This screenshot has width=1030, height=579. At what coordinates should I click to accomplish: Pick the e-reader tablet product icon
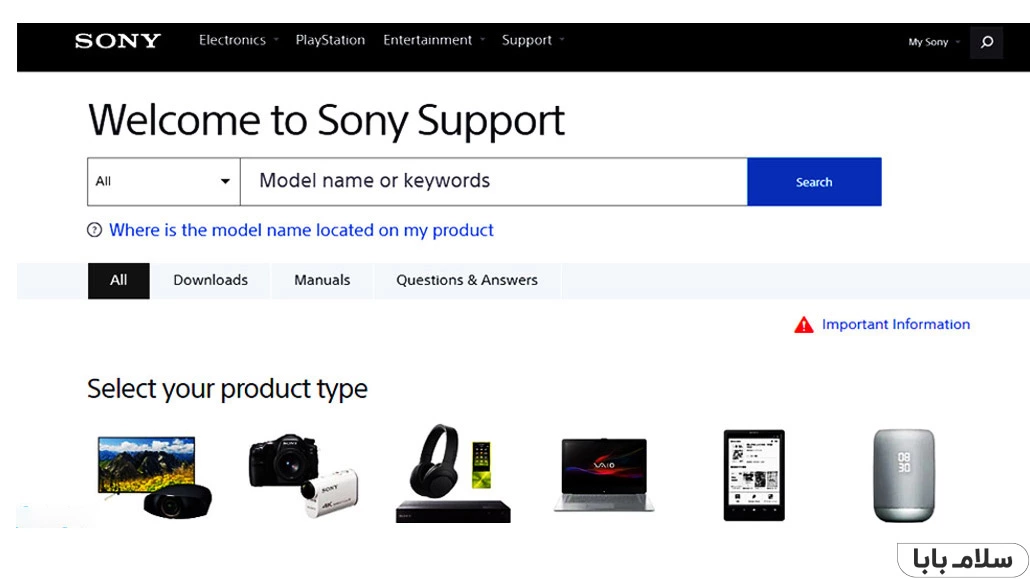(x=754, y=475)
